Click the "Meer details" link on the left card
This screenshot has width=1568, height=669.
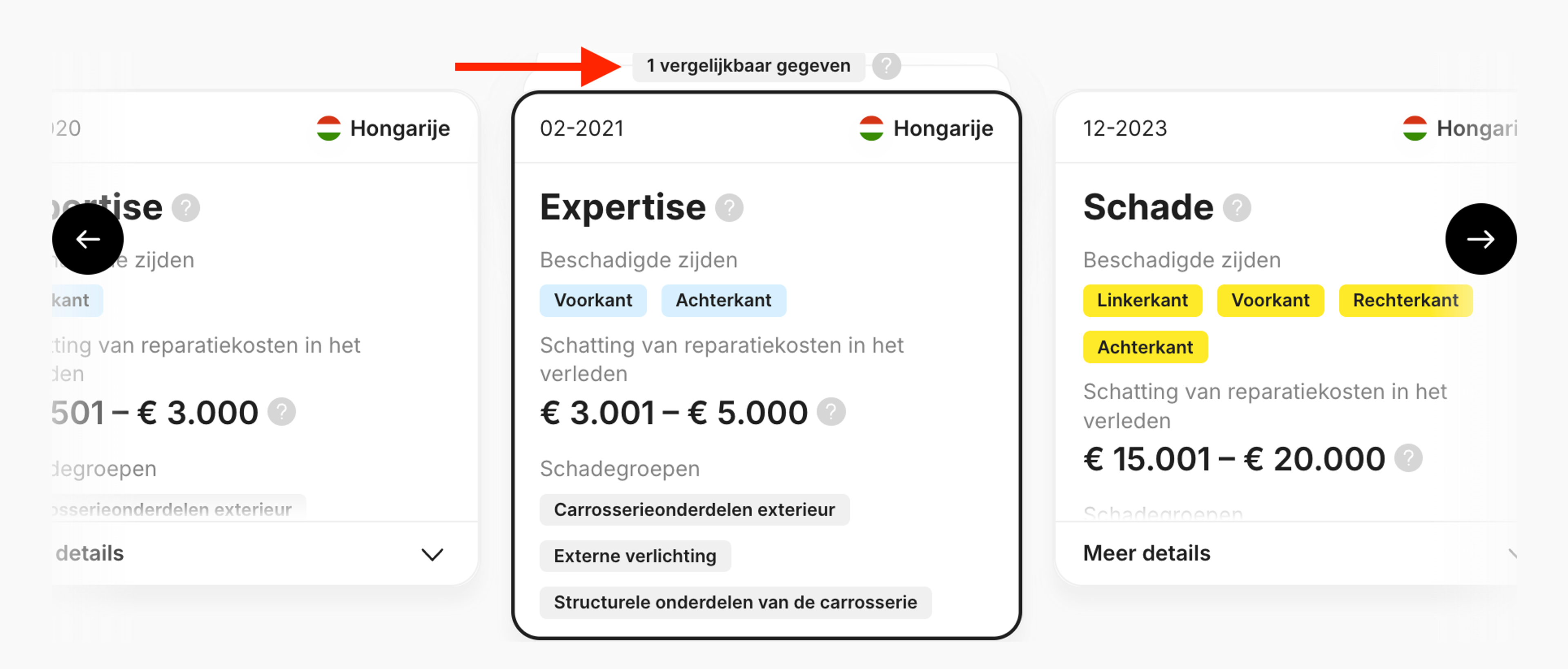click(x=89, y=553)
